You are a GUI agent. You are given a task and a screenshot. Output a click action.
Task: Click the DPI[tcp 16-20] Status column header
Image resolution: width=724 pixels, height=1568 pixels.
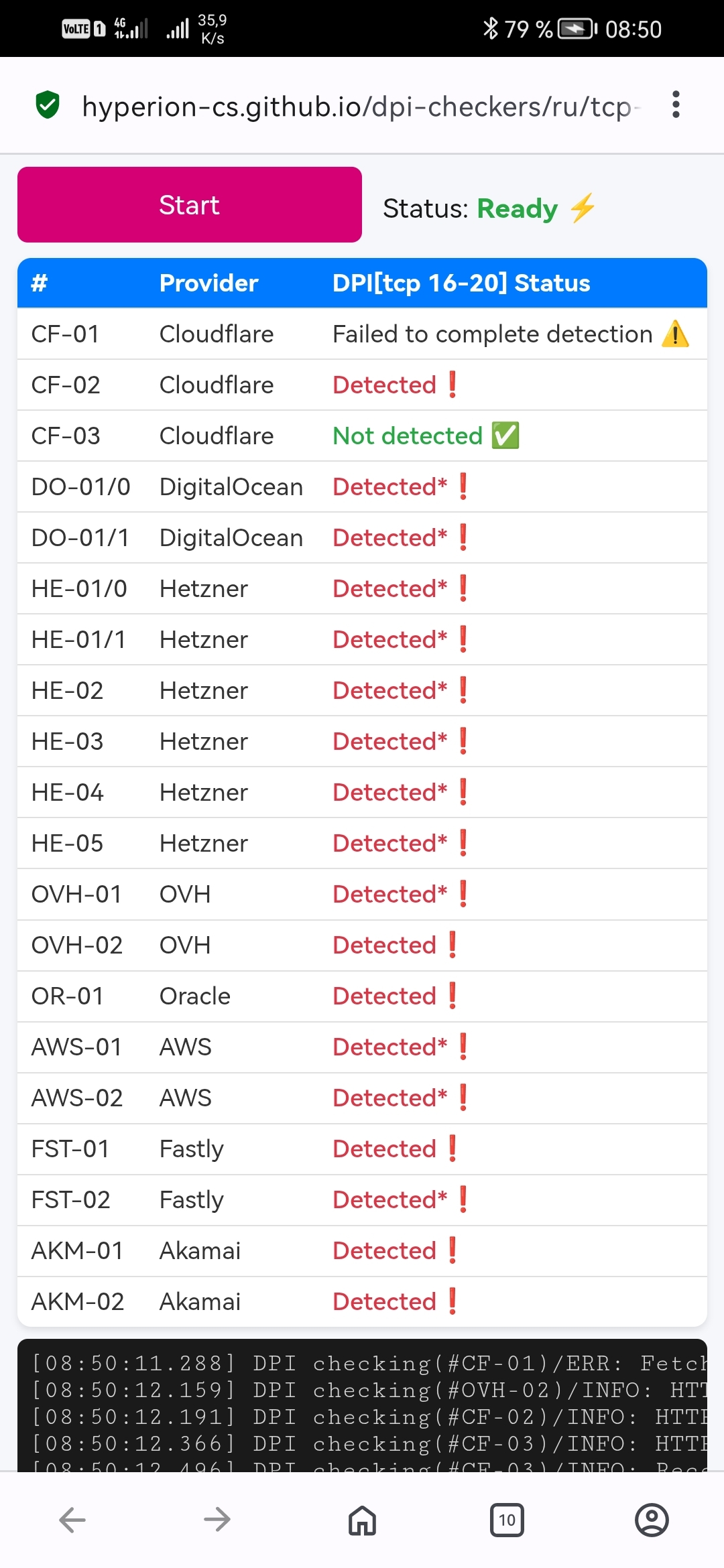(461, 283)
